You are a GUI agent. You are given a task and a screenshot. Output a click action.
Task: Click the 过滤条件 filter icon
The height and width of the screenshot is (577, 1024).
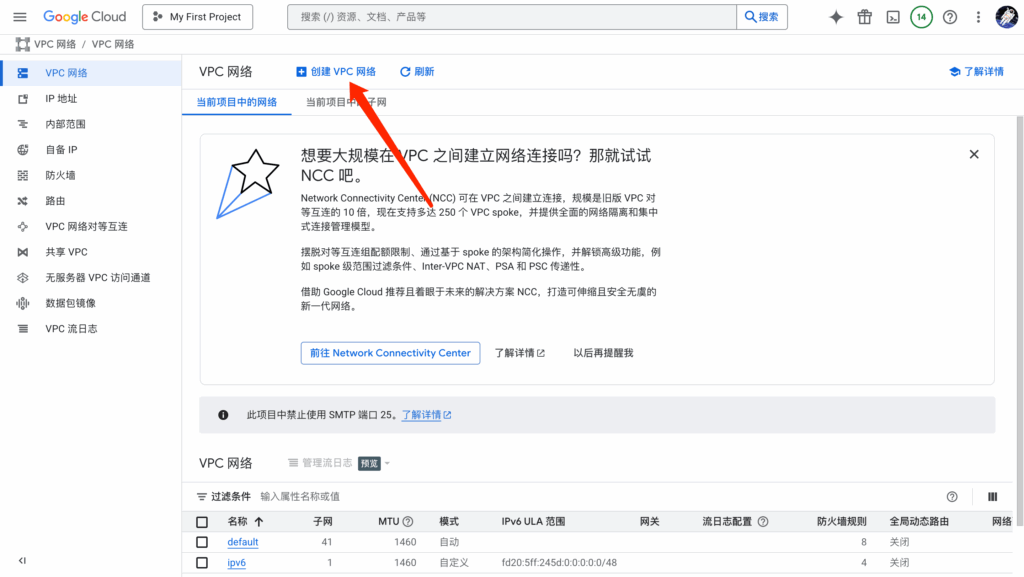tap(202, 497)
